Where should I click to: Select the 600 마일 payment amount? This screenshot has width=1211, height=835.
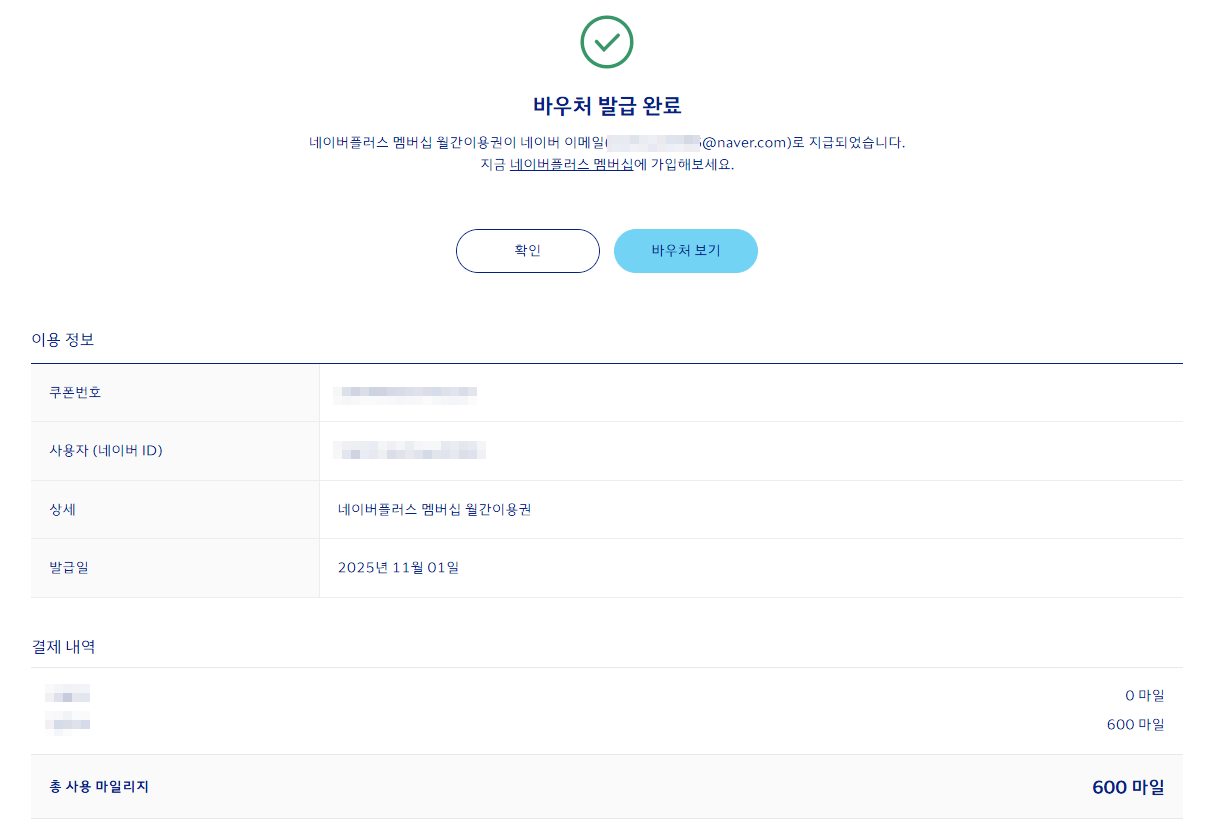(1136, 724)
